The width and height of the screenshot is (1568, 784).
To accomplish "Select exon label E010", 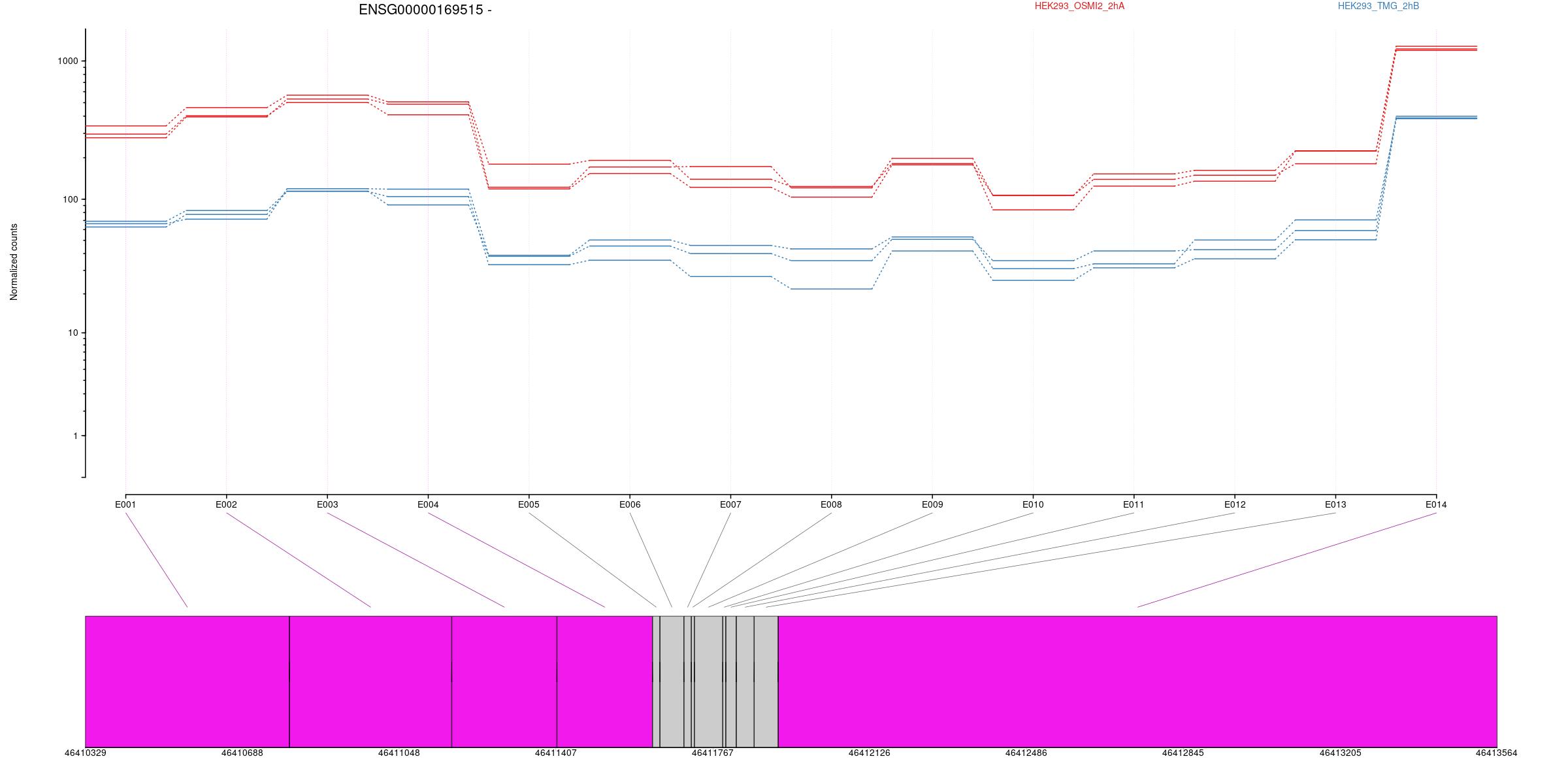I will 1033,504.
